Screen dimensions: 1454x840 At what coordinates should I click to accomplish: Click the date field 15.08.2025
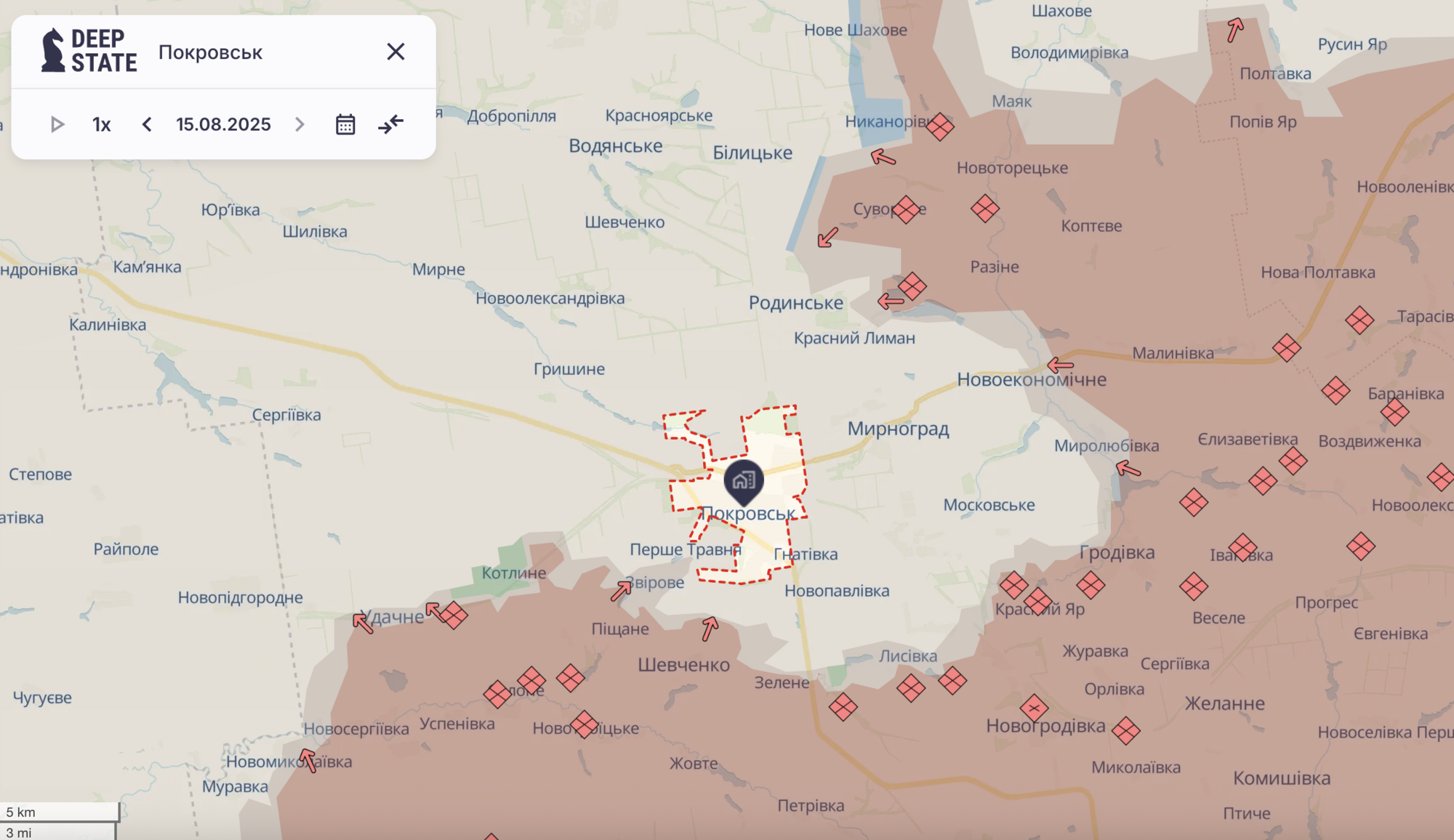[223, 124]
